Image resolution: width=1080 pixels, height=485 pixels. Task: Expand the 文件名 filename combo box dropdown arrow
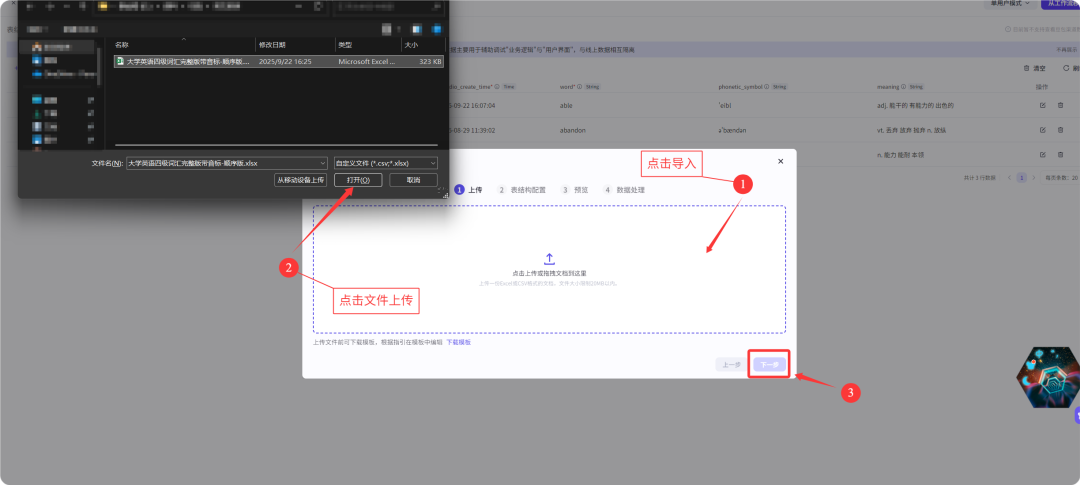pyautogui.click(x=321, y=162)
